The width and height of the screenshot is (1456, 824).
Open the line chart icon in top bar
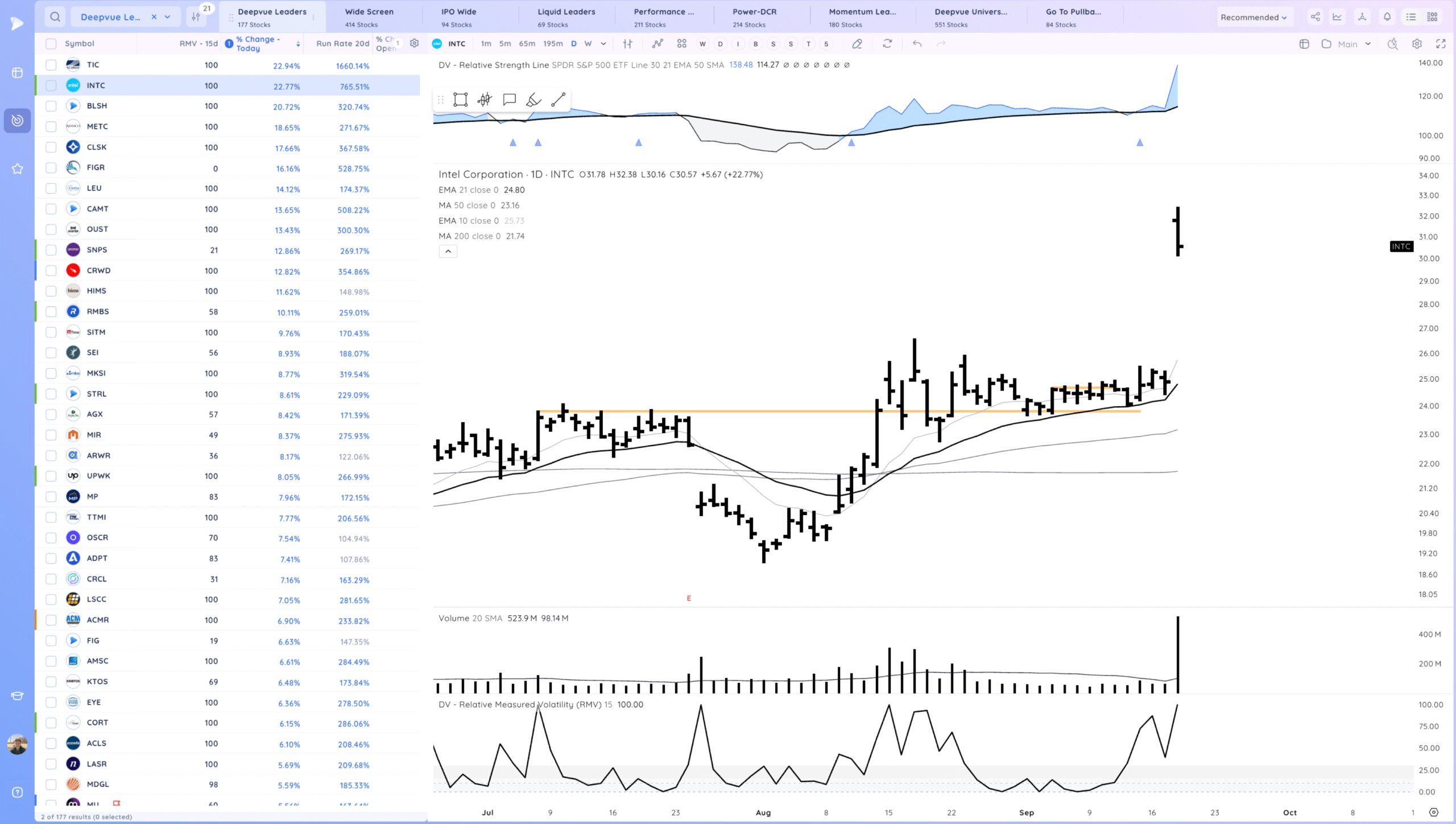(x=1337, y=17)
